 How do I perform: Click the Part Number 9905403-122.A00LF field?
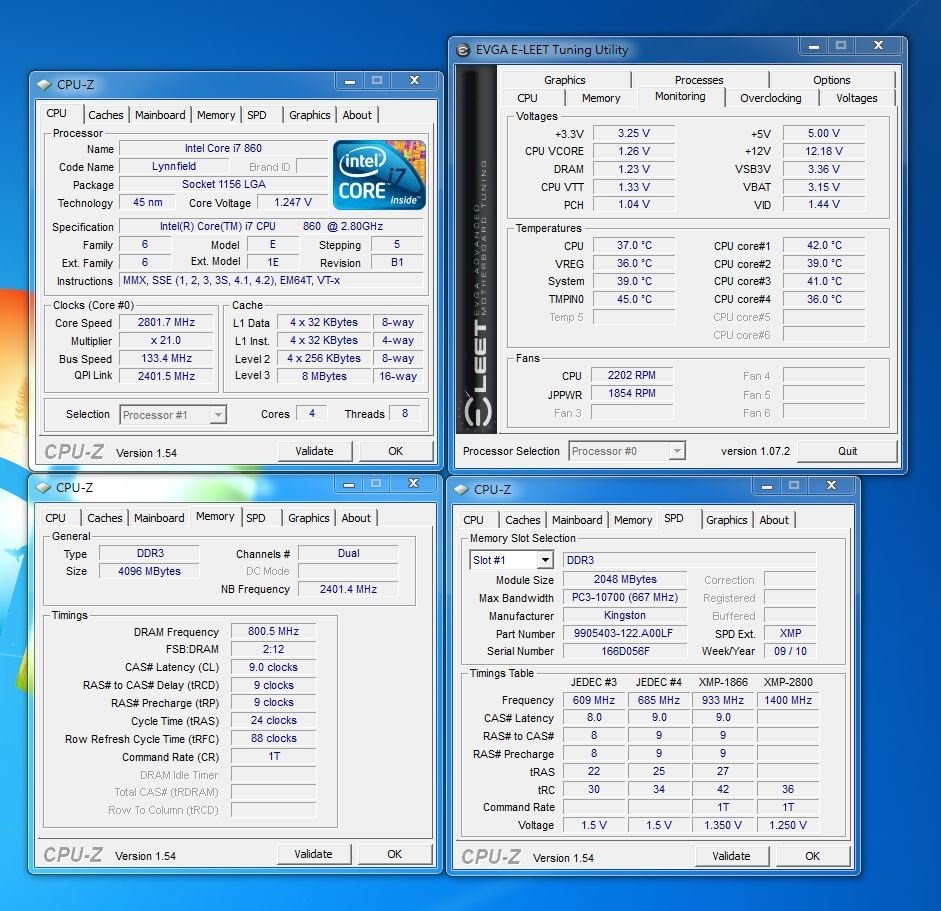[x=624, y=633]
